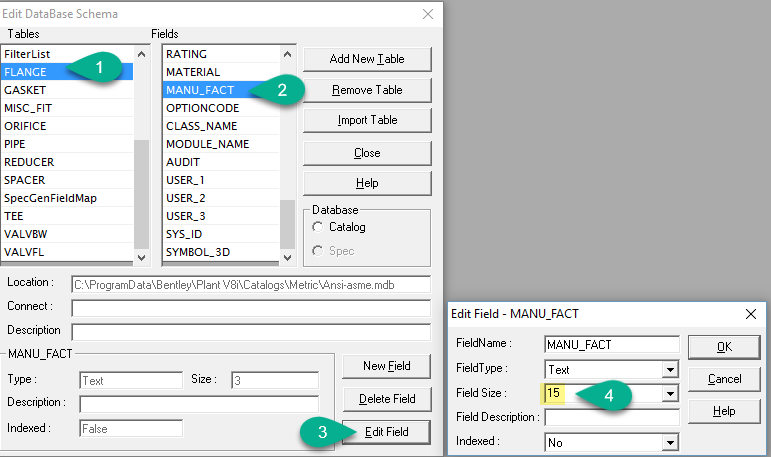Select the RATING field

tap(221, 54)
